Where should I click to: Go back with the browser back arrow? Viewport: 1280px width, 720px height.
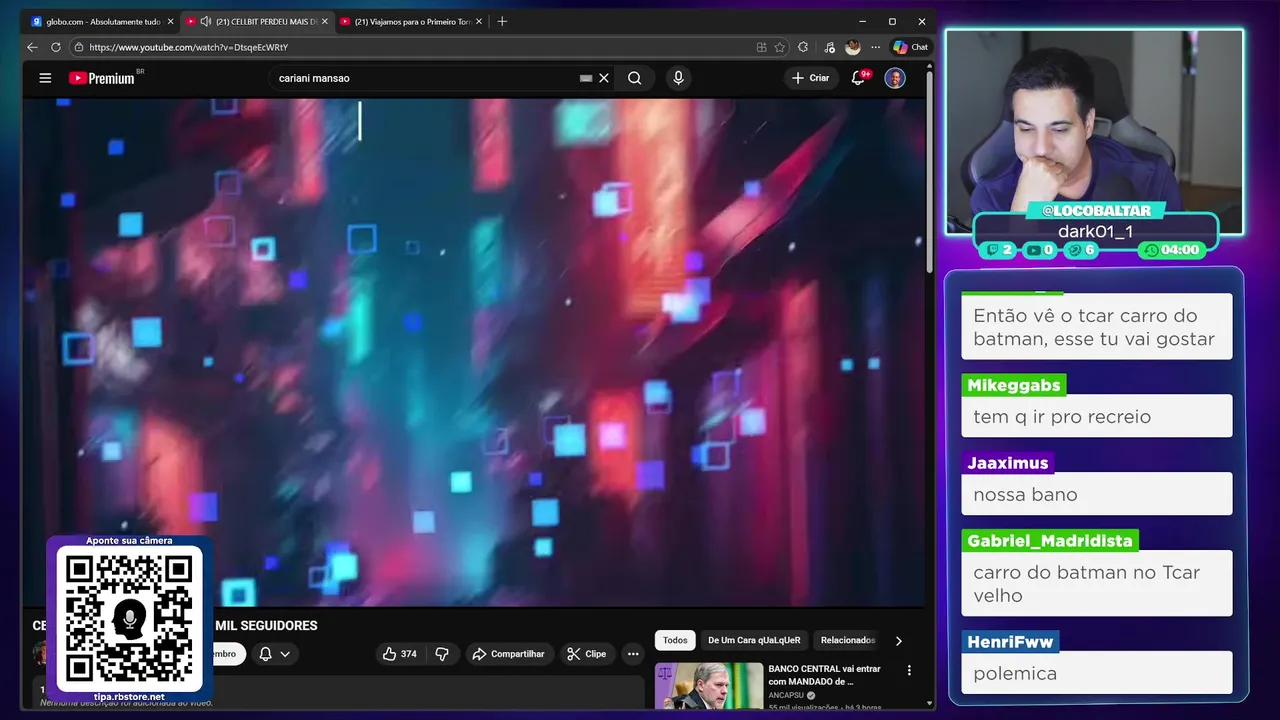pyautogui.click(x=33, y=47)
